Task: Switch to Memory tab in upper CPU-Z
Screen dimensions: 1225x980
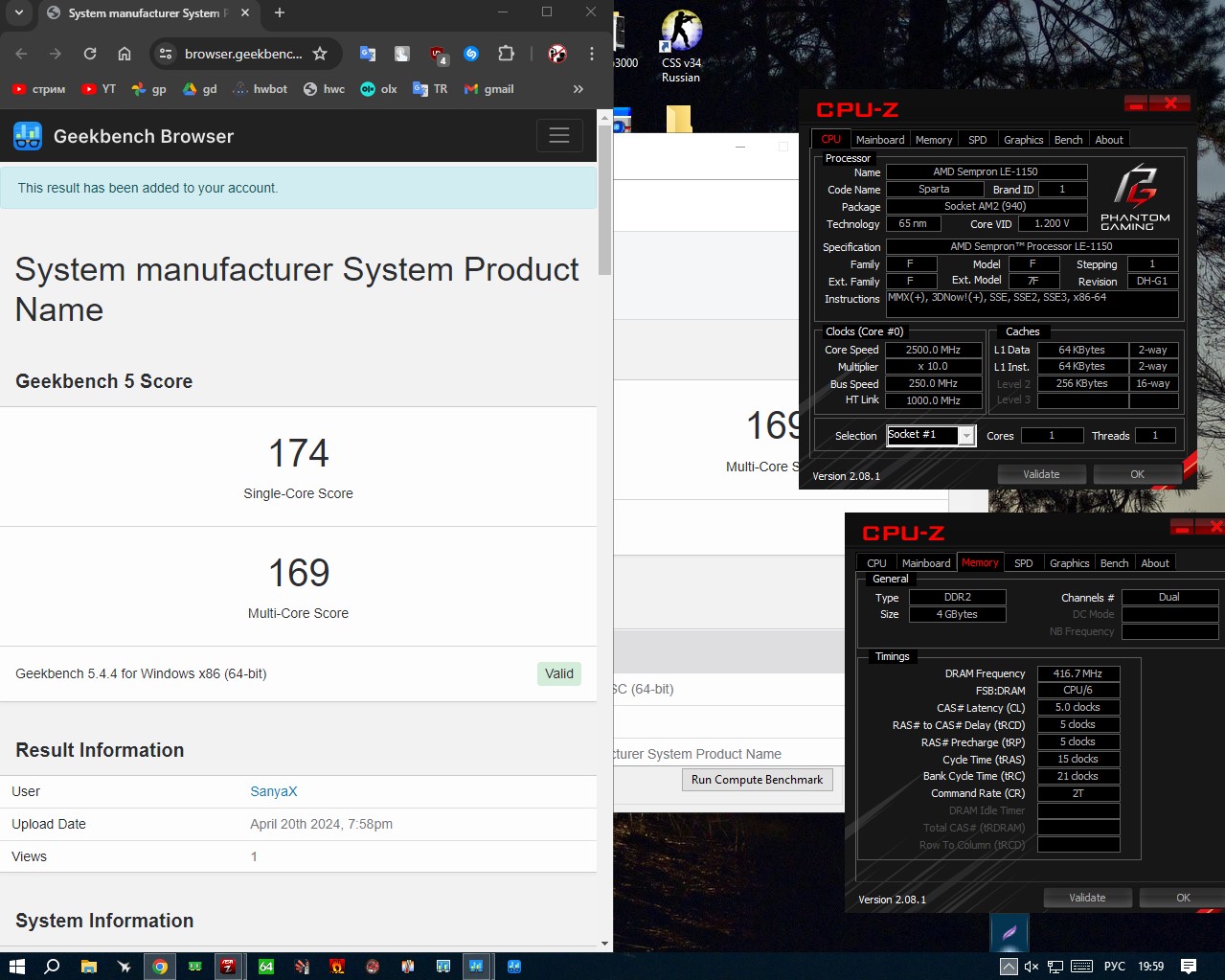Action: pos(934,140)
